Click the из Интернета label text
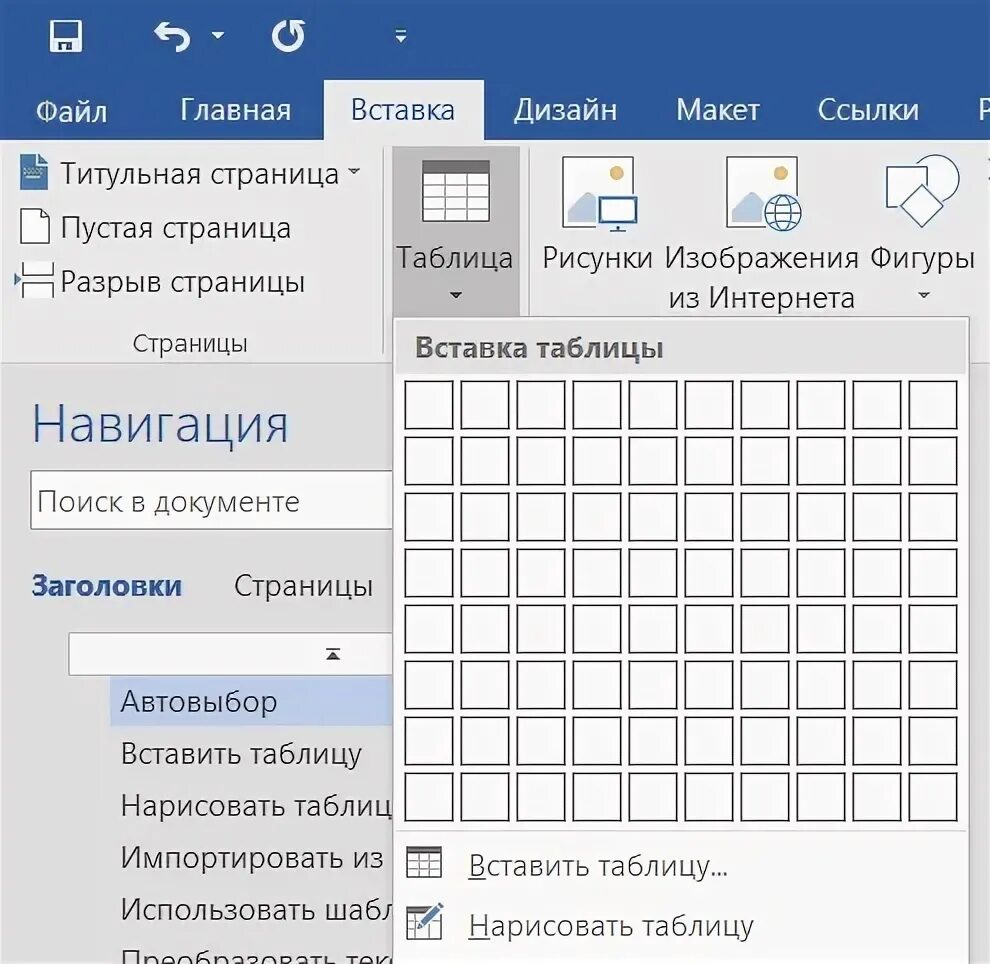This screenshot has width=990, height=964. coord(761,298)
